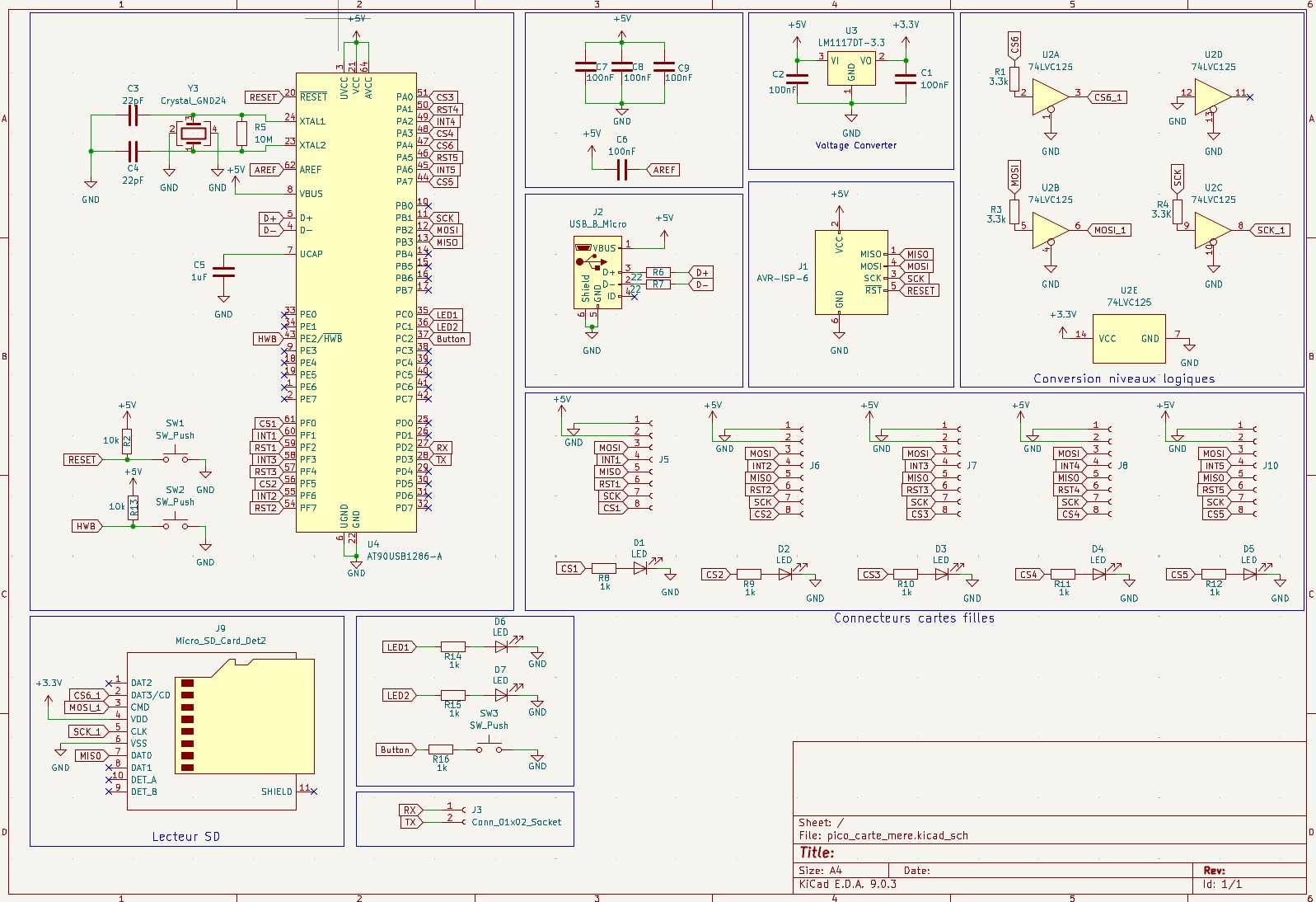The image size is (1316, 902).
Task: Select the SW1 reset push button symbol
Action: (175, 458)
